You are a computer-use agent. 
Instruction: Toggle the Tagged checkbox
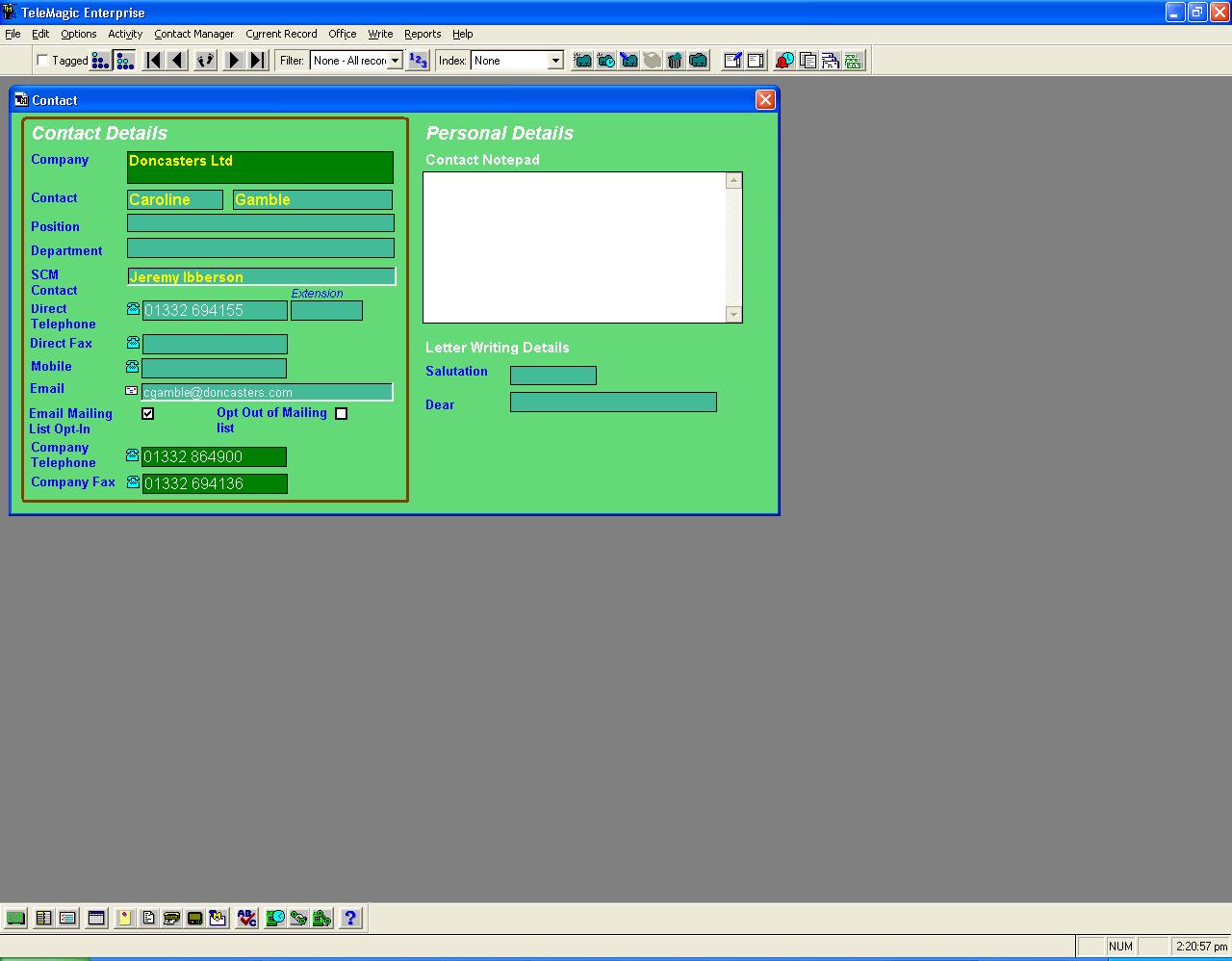tap(42, 61)
